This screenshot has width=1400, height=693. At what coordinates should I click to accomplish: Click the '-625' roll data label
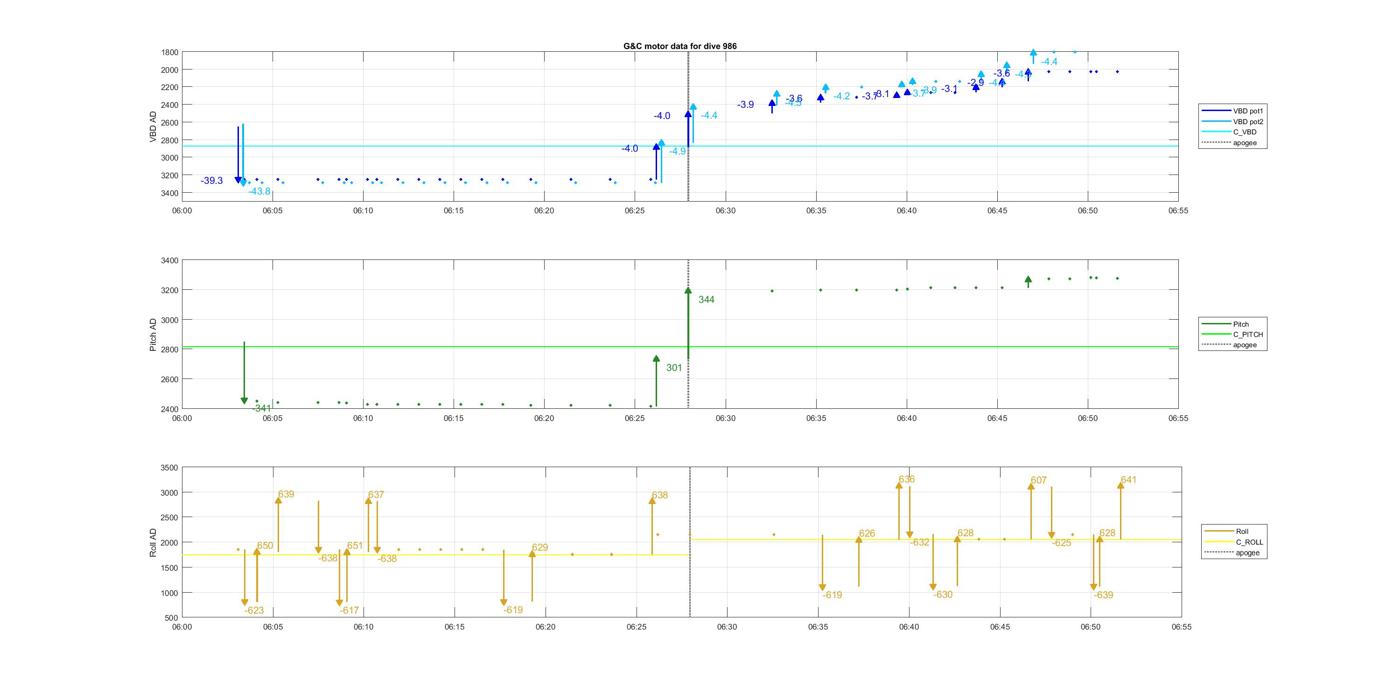click(1062, 543)
